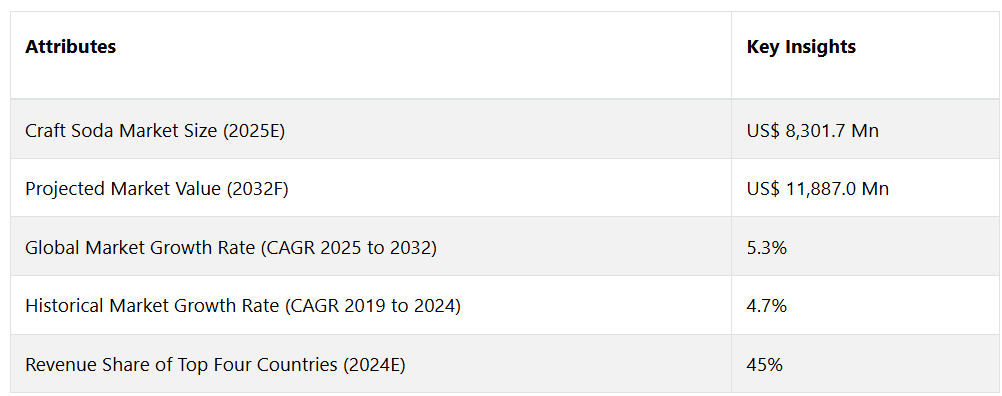
Task: Select the US$ 8,301.7 Mn value
Action: tap(812, 130)
